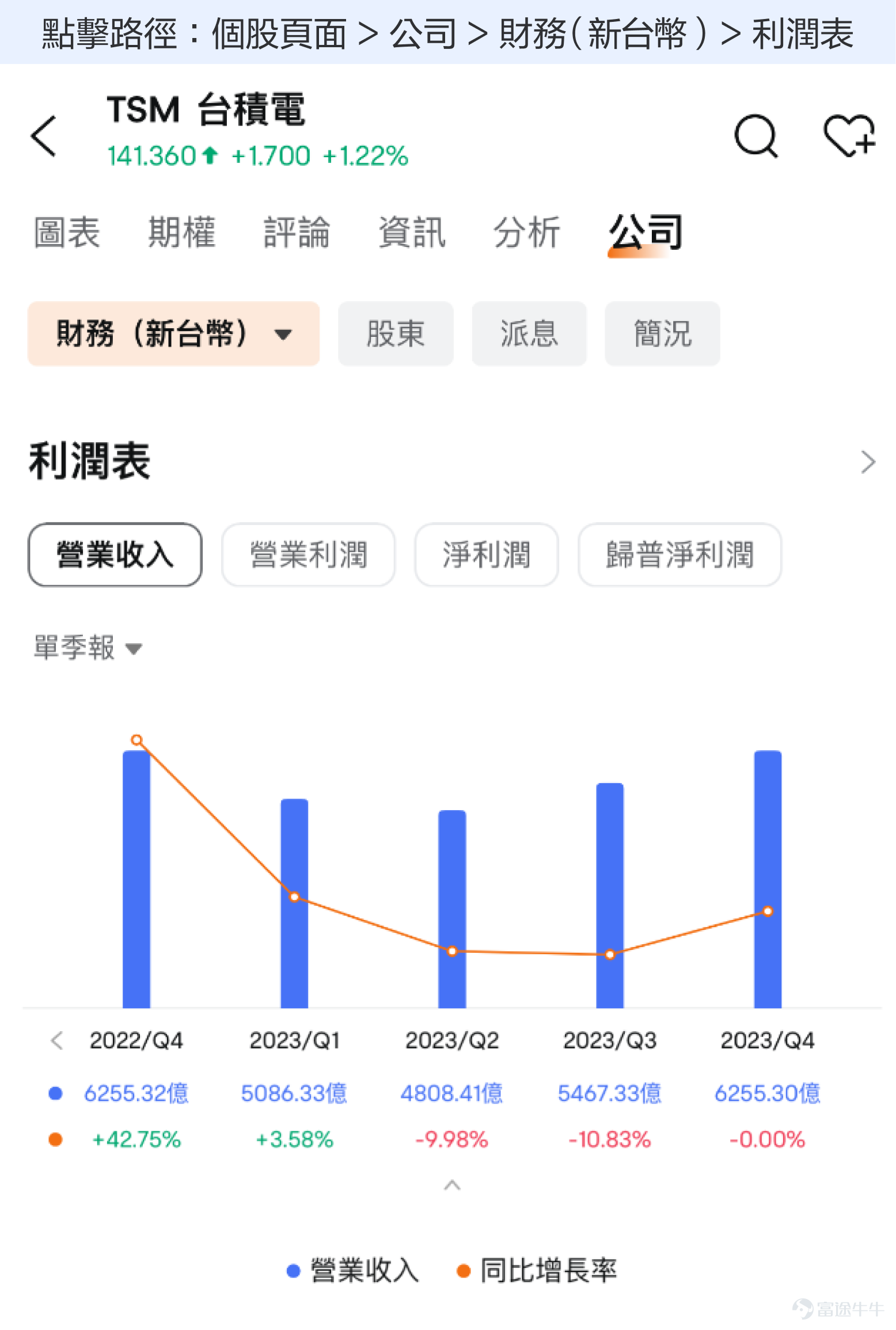Click the 5086.33億 revenue value
The width and height of the screenshot is (896, 1330).
pos(294,1093)
